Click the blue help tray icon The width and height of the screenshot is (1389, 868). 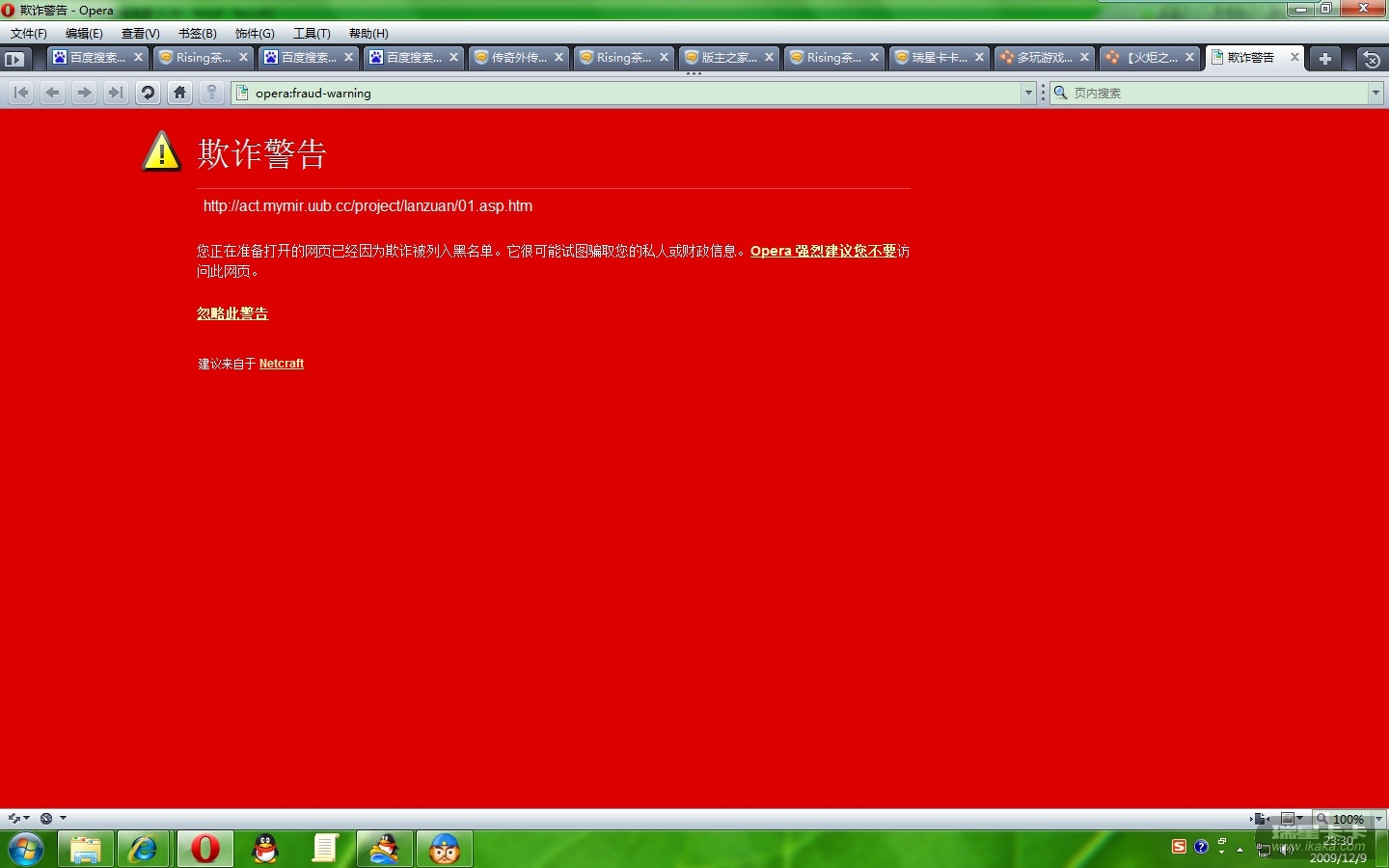coord(1201,847)
